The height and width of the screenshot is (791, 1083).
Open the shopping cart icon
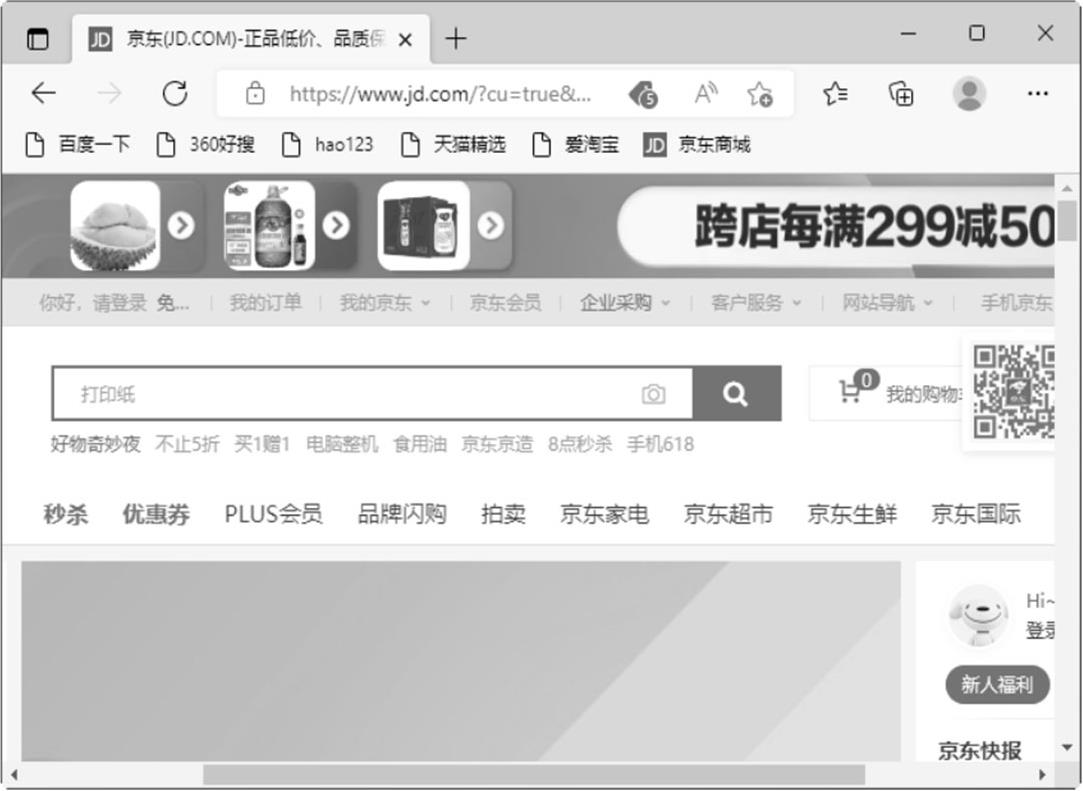pos(849,392)
